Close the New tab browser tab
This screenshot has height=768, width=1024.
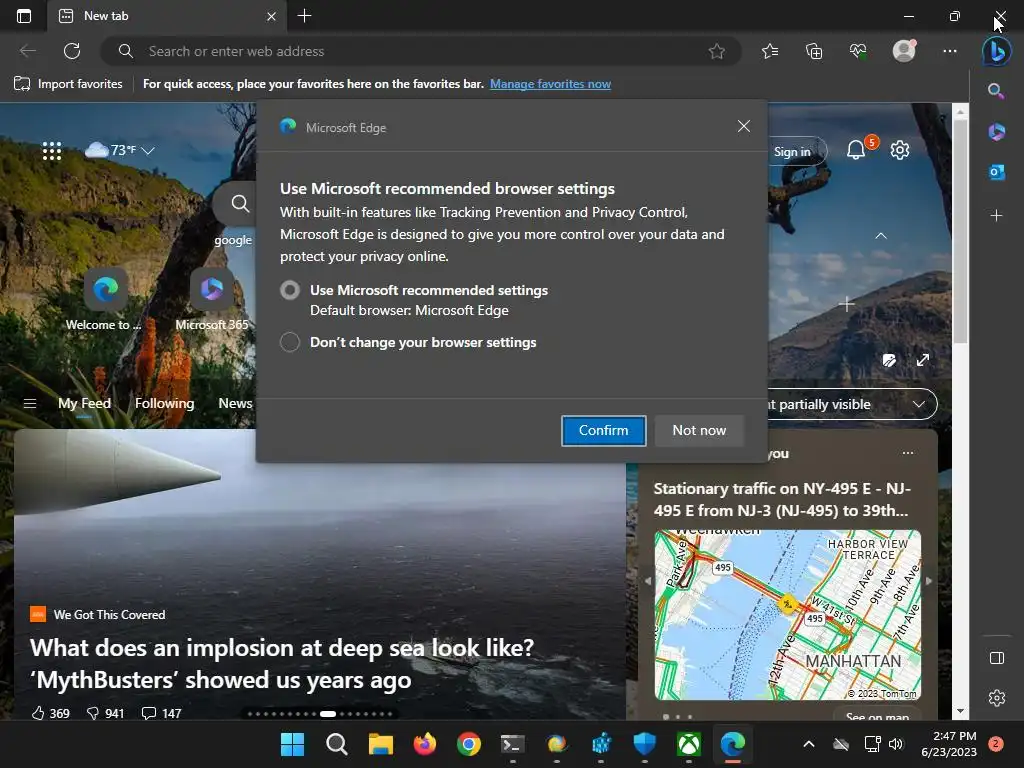(x=272, y=16)
